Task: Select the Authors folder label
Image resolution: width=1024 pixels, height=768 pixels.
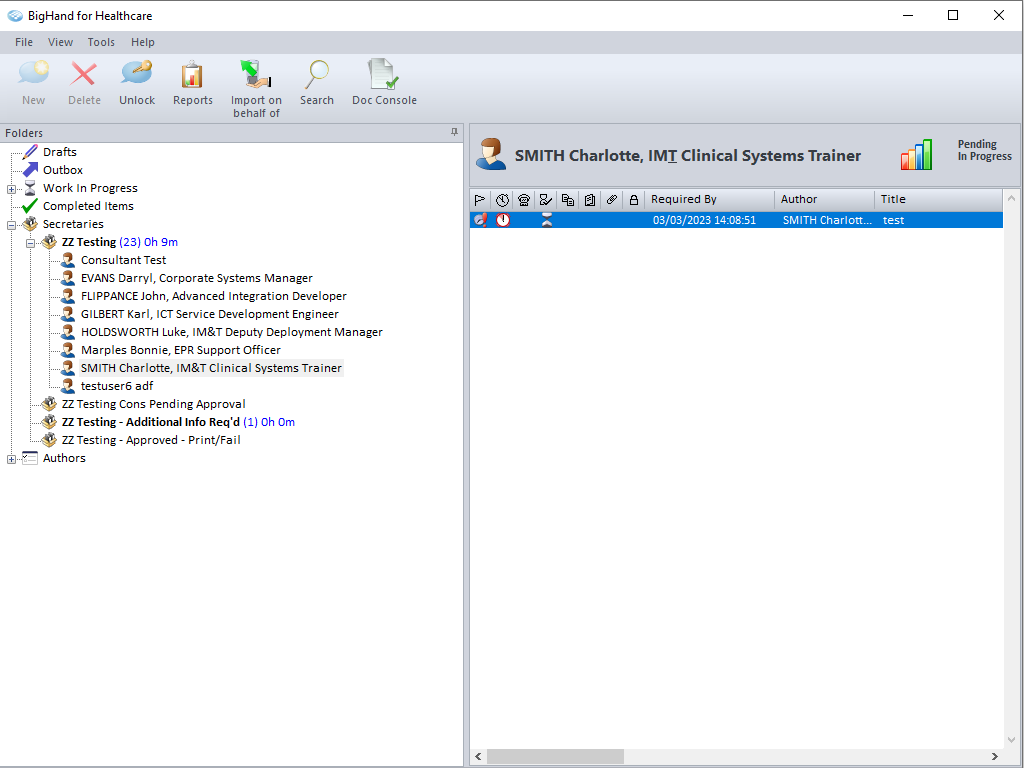Action: point(64,458)
